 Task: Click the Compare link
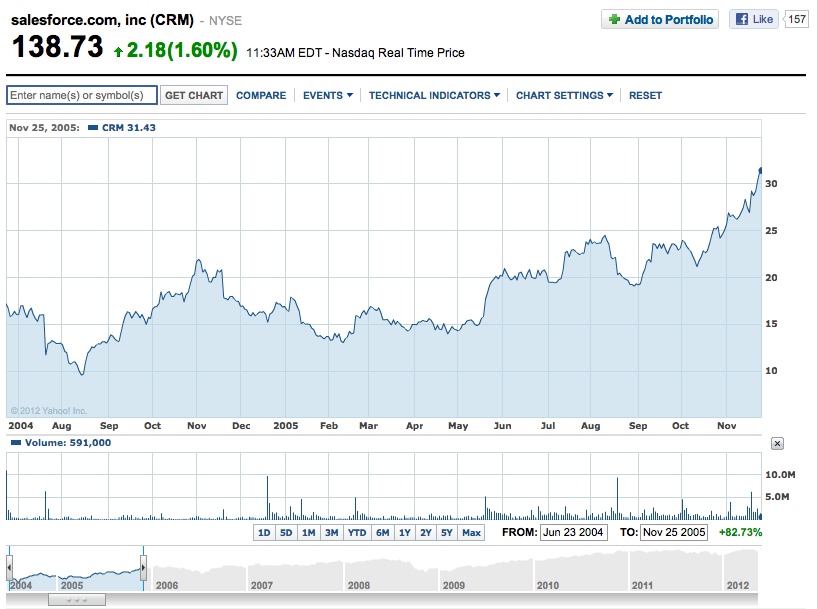261,95
